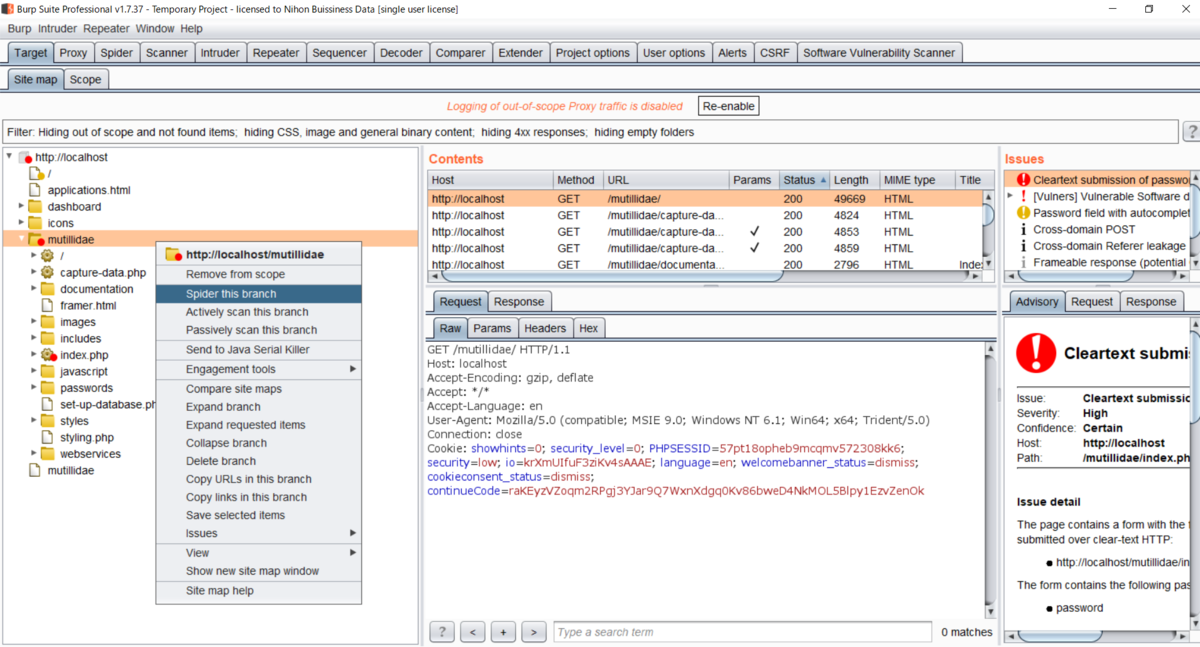
Task: Click the Vulners vulnerable software issue icon
Action: (1023, 197)
